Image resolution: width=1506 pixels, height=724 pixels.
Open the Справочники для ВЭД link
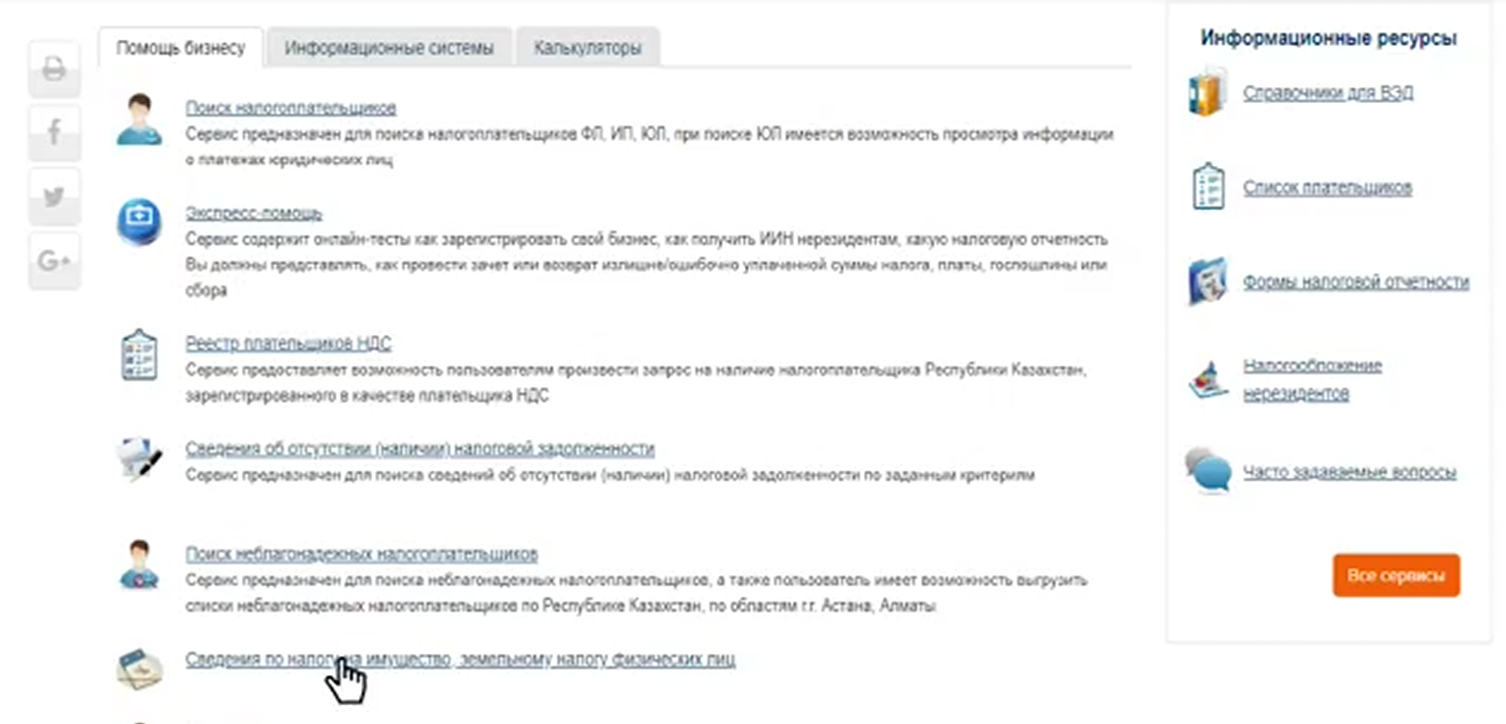coord(1328,93)
